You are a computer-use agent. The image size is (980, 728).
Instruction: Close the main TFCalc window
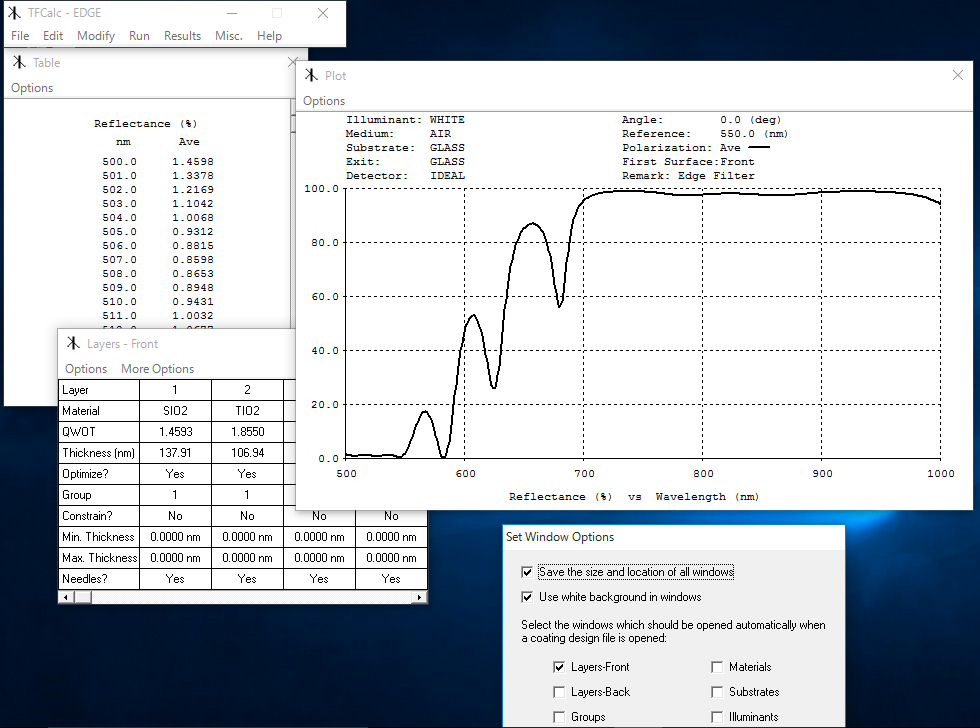click(x=323, y=13)
